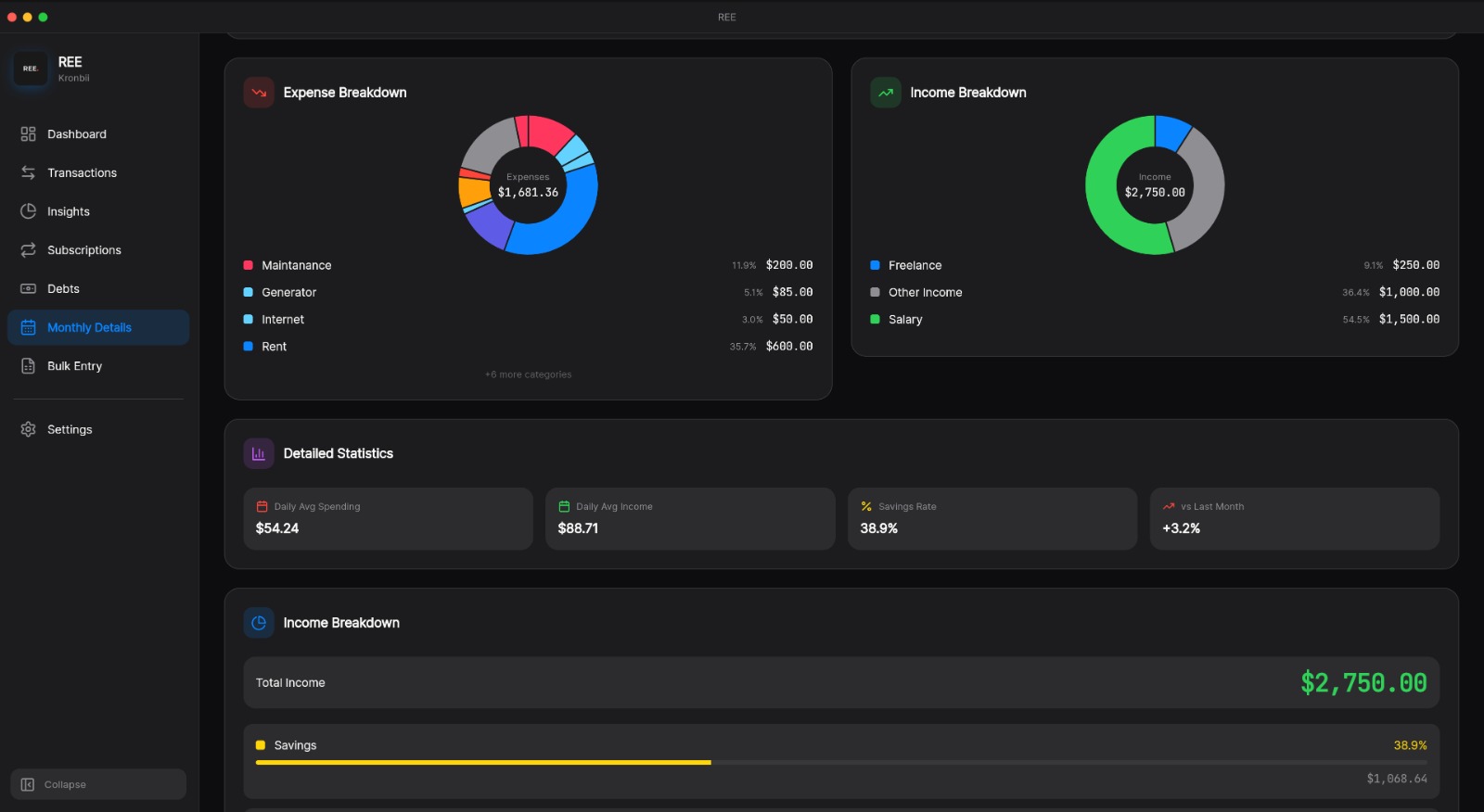
Task: Click the Dashboard grid icon
Action: pyautogui.click(x=28, y=134)
